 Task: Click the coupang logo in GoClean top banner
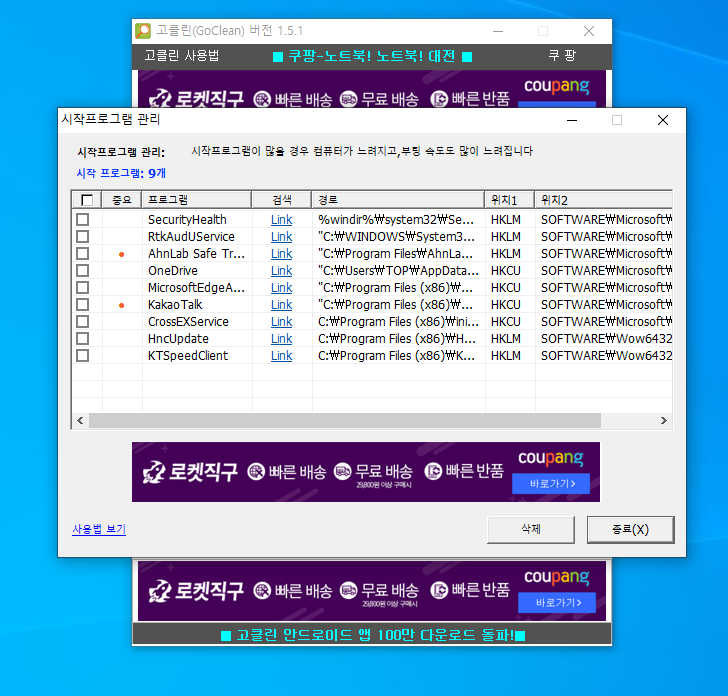[557, 86]
